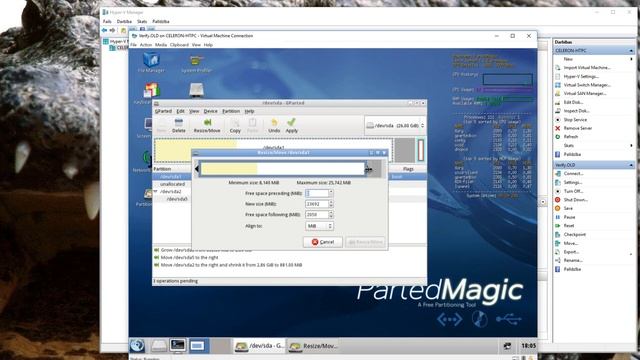Click the disk drive icon in Parted Magic taskbar
Viewport: 640px width, 360px height.
(x=158, y=346)
